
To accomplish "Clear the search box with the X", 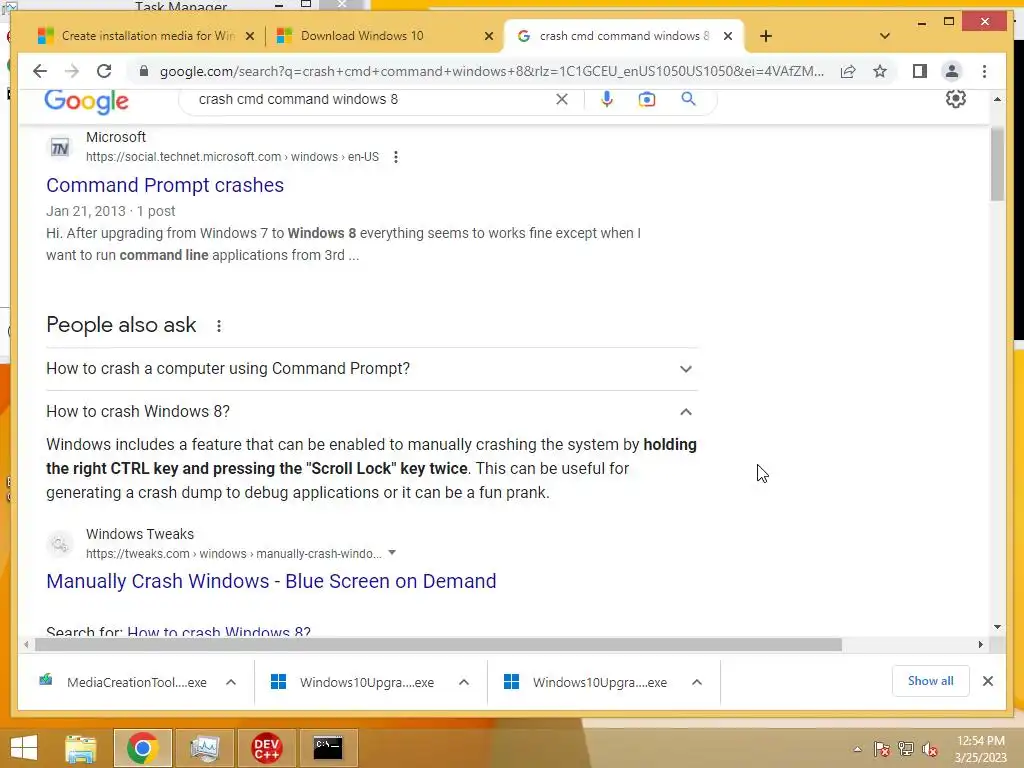I will (562, 99).
